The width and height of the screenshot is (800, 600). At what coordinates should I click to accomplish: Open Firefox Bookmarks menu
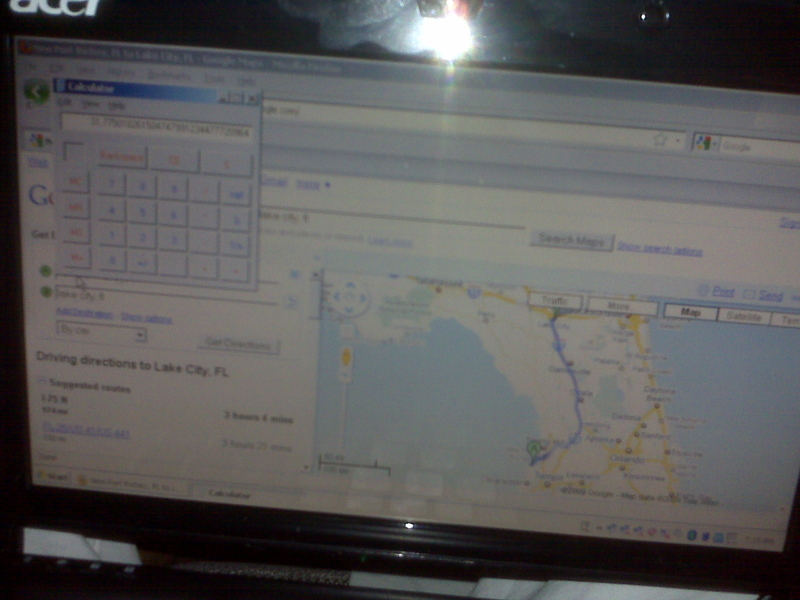coord(168,76)
